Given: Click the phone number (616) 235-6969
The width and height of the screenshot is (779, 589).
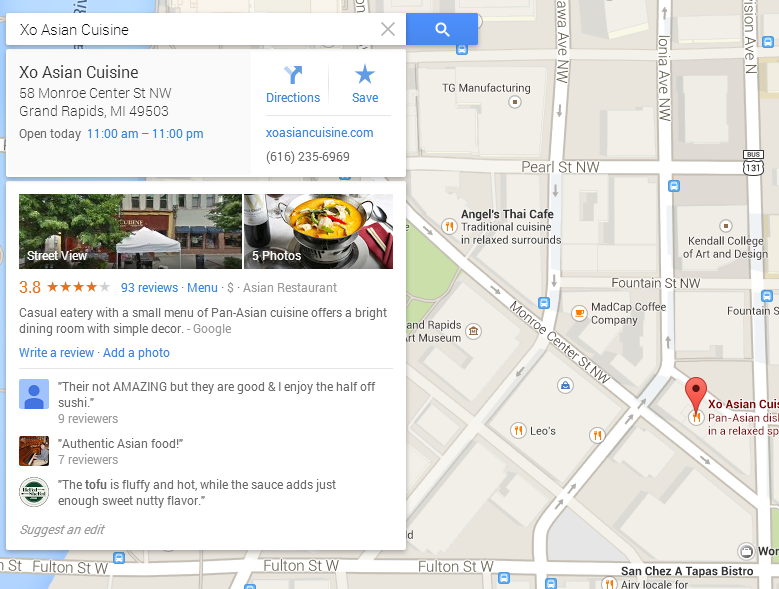Looking at the screenshot, I should pos(308,157).
